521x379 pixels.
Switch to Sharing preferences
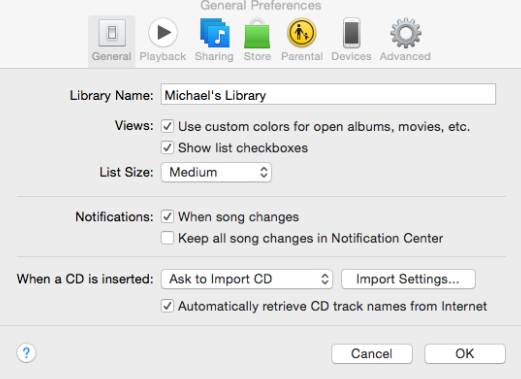coord(214,41)
